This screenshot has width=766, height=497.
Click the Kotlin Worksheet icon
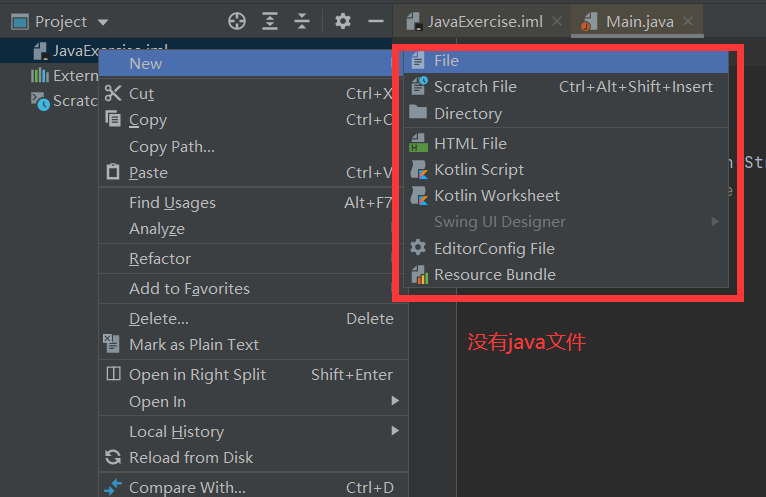tap(419, 195)
